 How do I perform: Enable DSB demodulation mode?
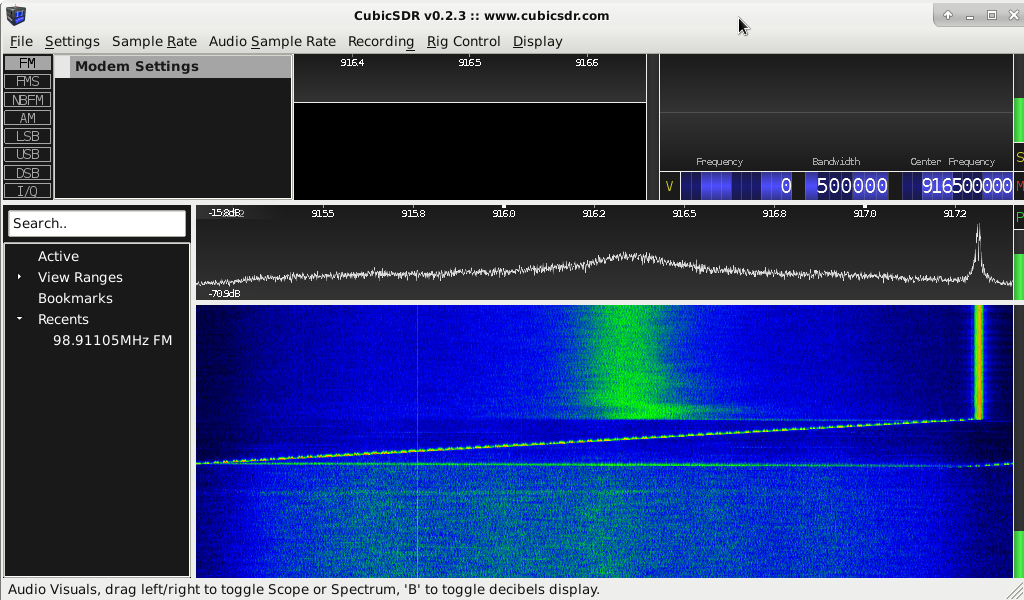point(27,173)
